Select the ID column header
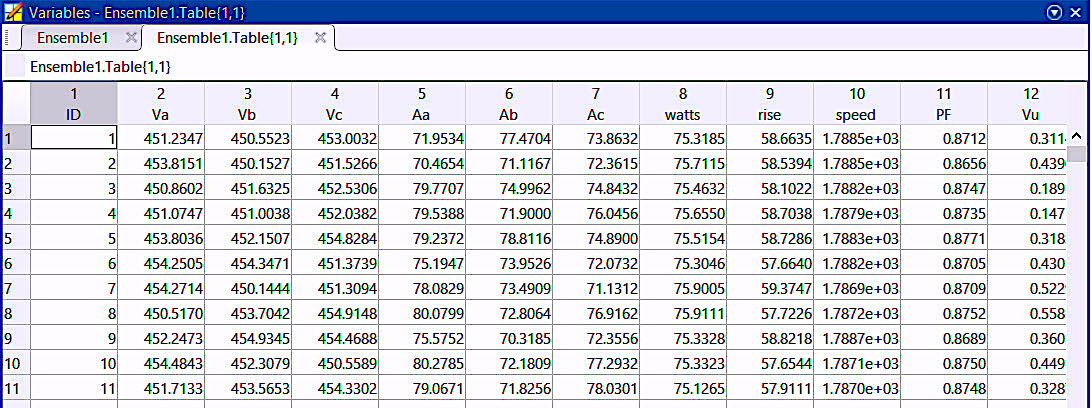The height and width of the screenshot is (408, 1092). pos(74,104)
